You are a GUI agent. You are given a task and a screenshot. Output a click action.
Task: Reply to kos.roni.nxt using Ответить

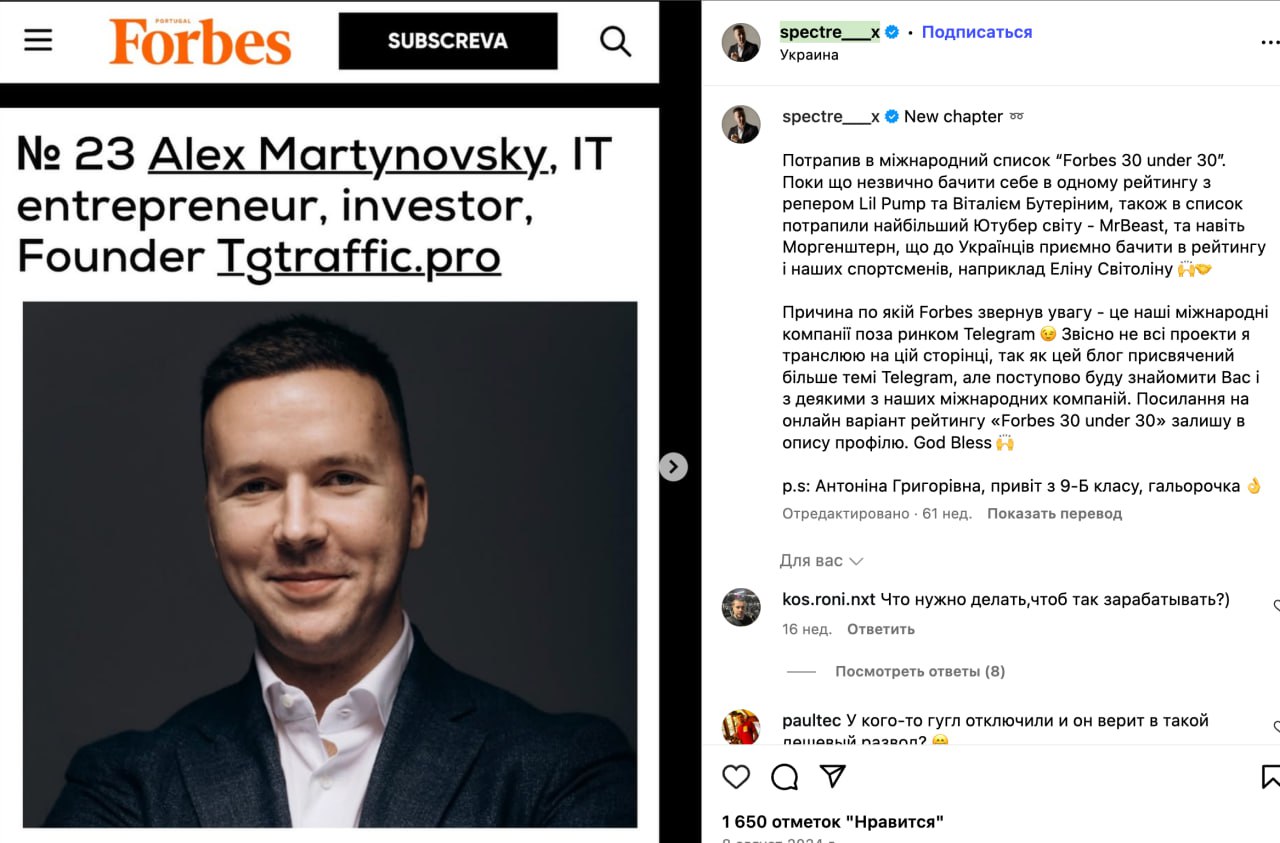point(881,629)
